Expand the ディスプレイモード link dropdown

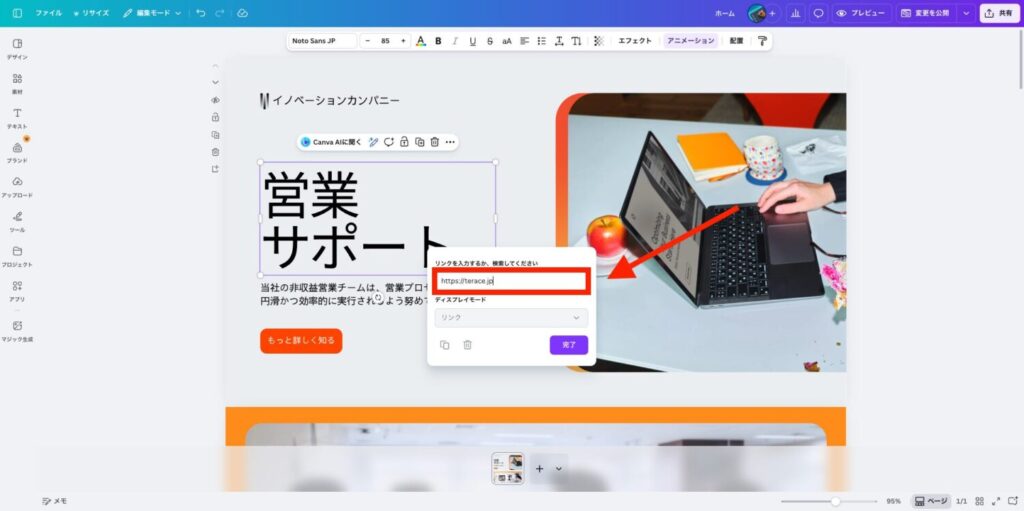[x=511, y=317]
